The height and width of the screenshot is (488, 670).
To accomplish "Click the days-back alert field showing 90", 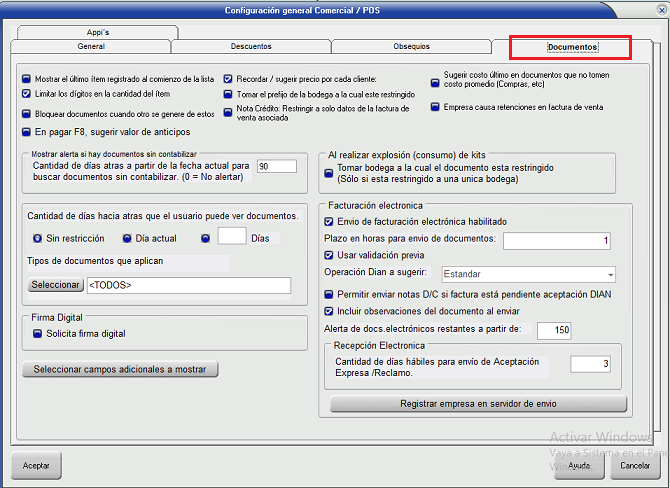I will (270, 167).
